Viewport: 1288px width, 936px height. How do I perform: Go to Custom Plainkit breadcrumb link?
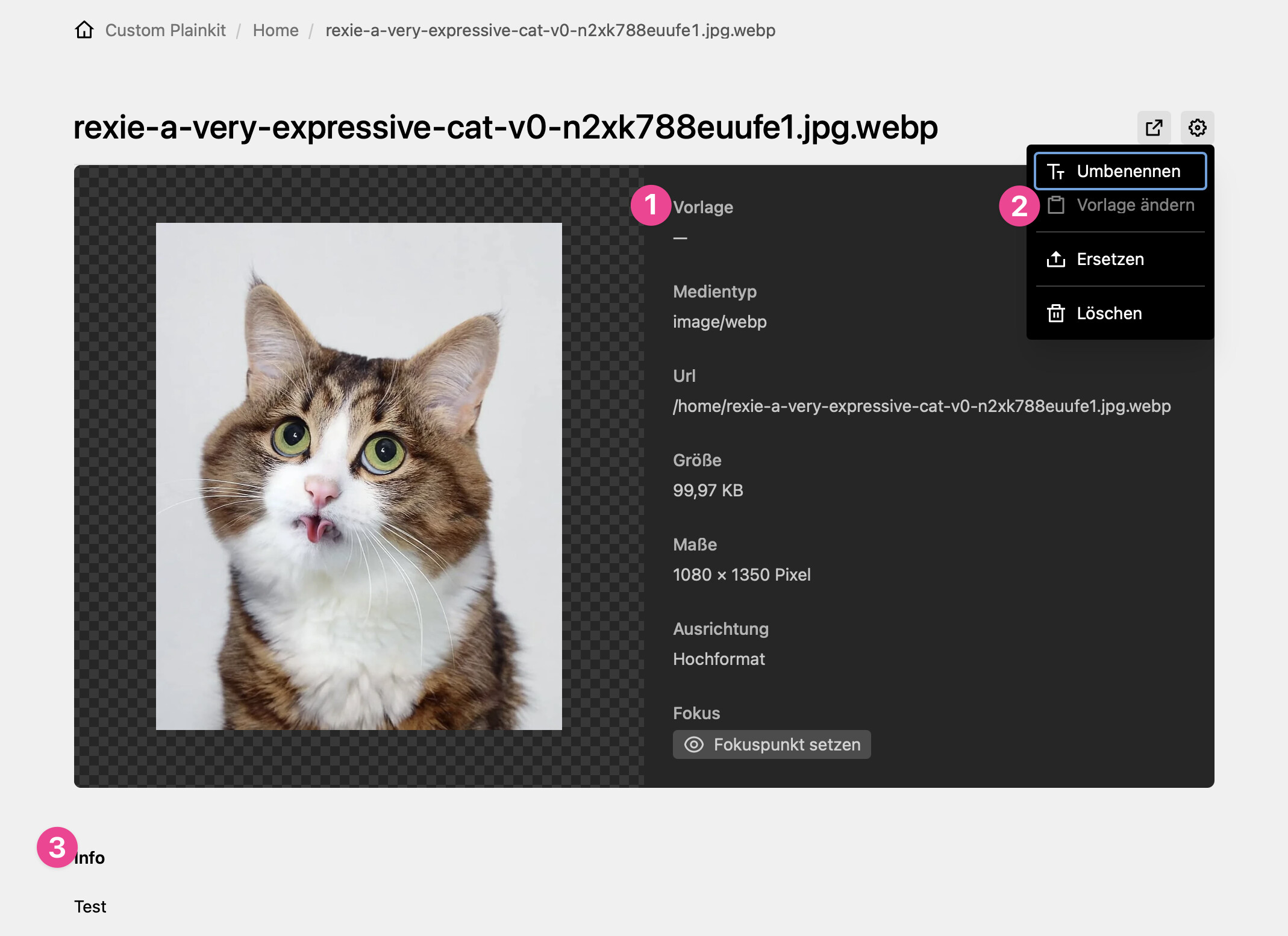(165, 30)
